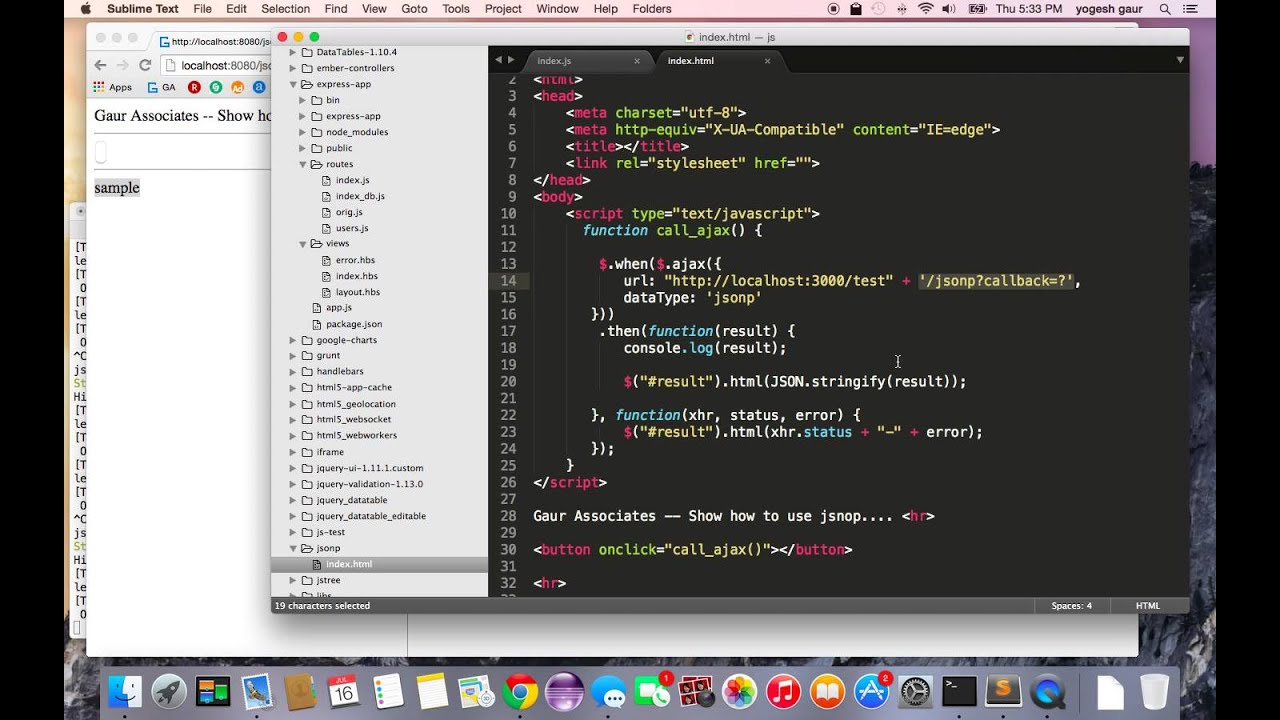Open Spotlight search in the menu bar

click(x=1165, y=9)
